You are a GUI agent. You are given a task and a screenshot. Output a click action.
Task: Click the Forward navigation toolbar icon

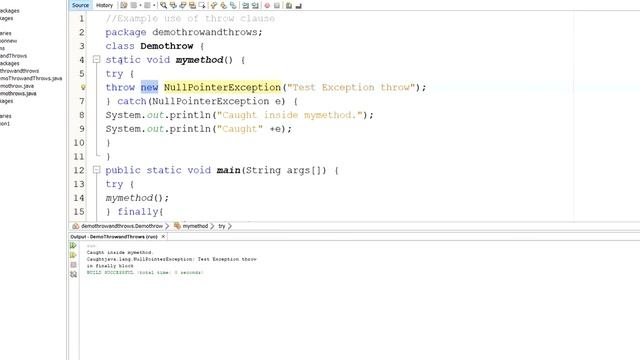pyautogui.click(x=147, y=5)
